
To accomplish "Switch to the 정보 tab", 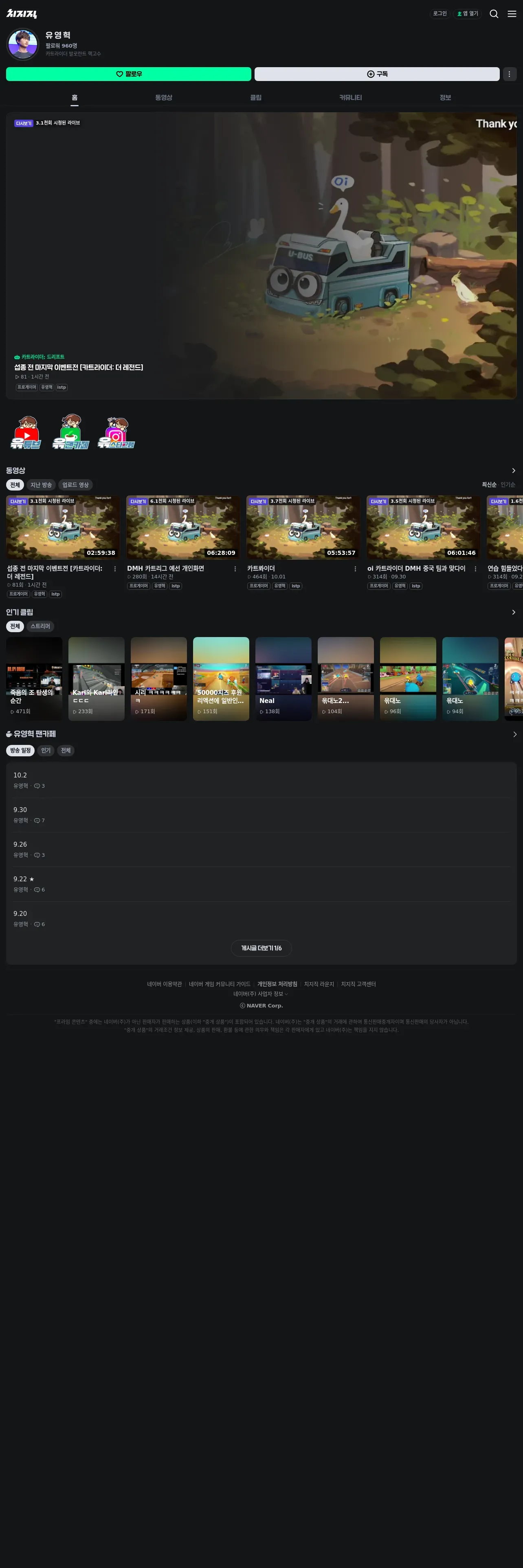I will [x=445, y=97].
